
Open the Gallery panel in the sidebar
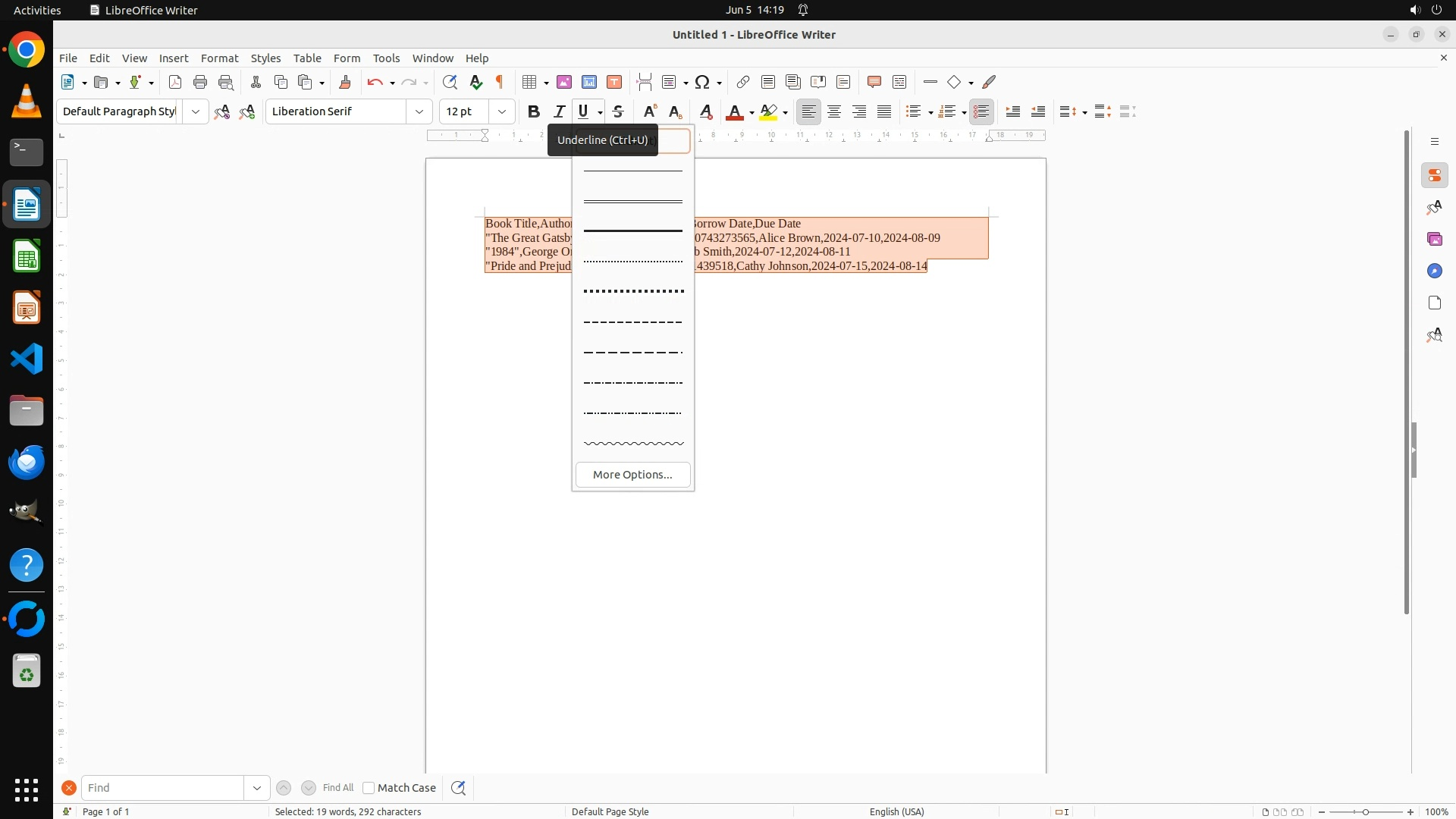(x=1434, y=239)
